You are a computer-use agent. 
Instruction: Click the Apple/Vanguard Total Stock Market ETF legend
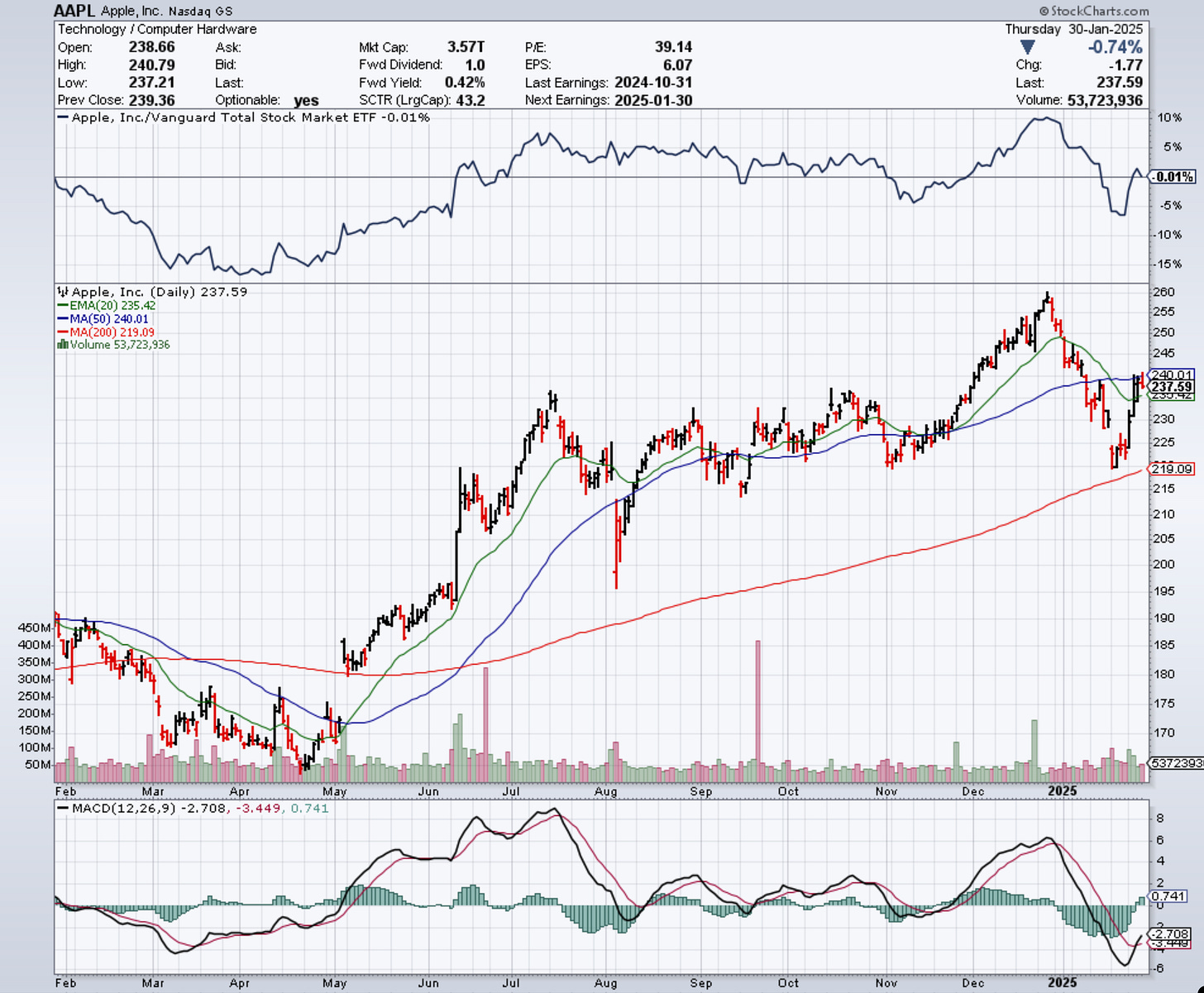(244, 117)
